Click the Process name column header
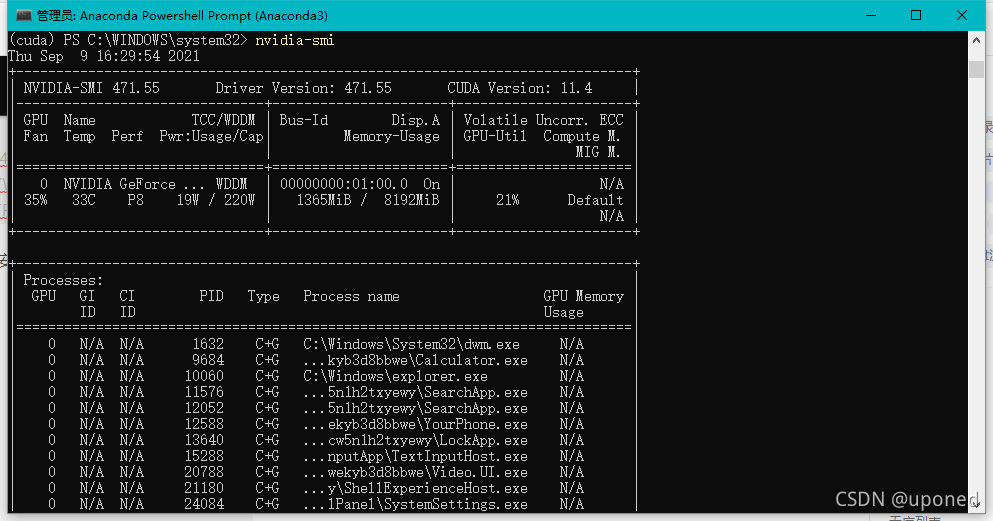 (x=351, y=296)
